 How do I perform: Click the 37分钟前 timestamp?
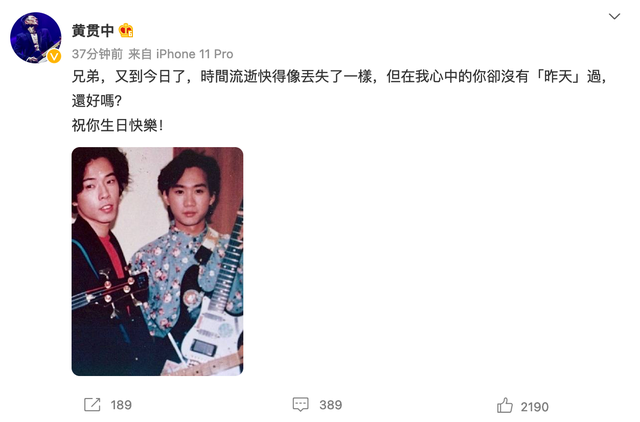pyautogui.click(x=97, y=54)
